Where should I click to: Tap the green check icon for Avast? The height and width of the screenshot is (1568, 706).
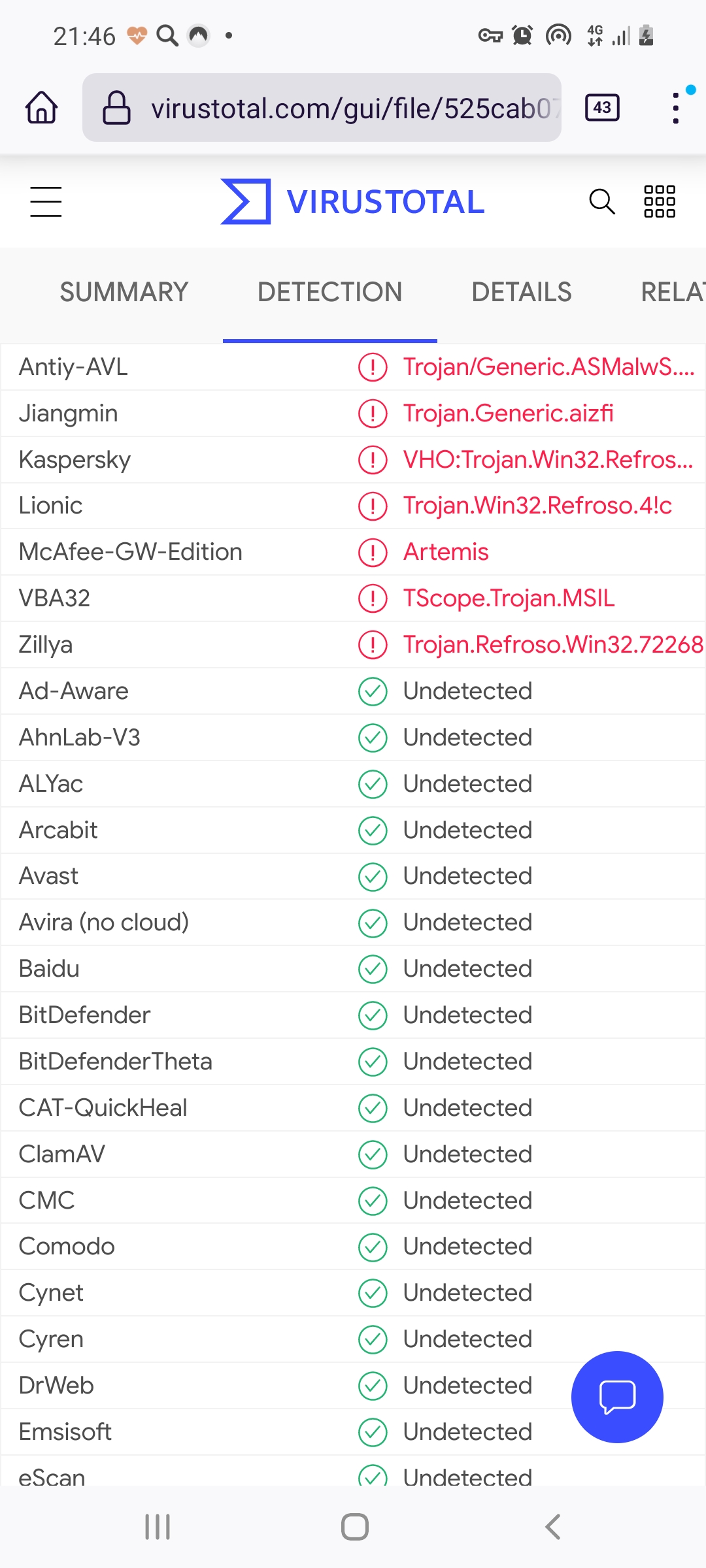point(373,877)
